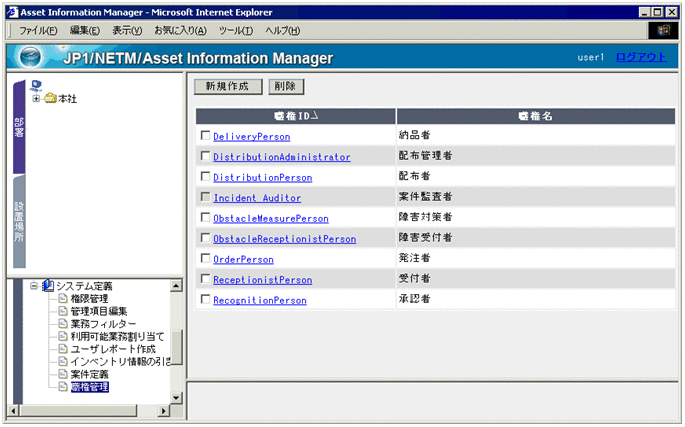Viewport: 685px width, 427px height.
Task: Click menu tree scroll-down arrow
Action: 176,398
